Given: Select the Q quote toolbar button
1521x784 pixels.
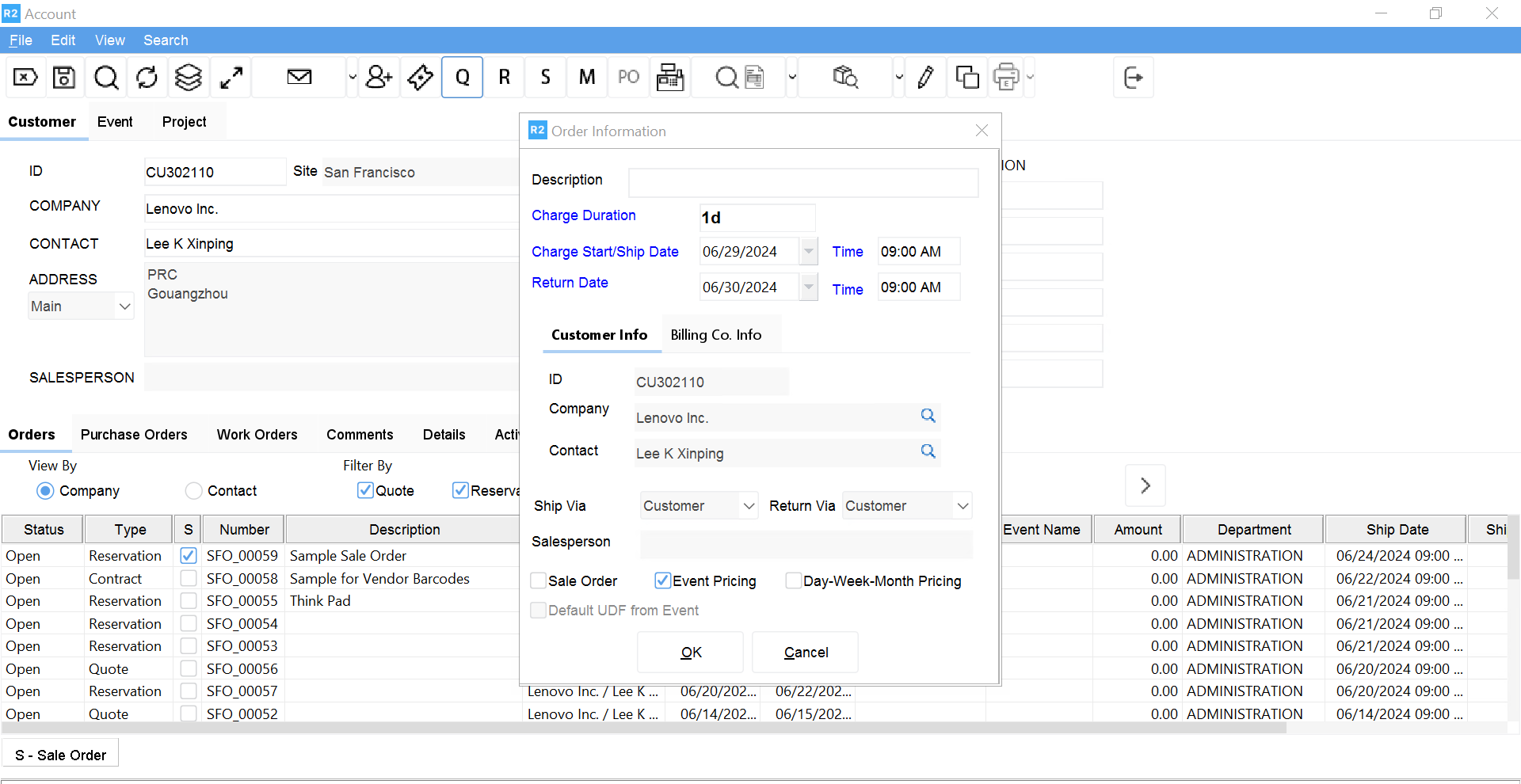Looking at the screenshot, I should point(463,77).
